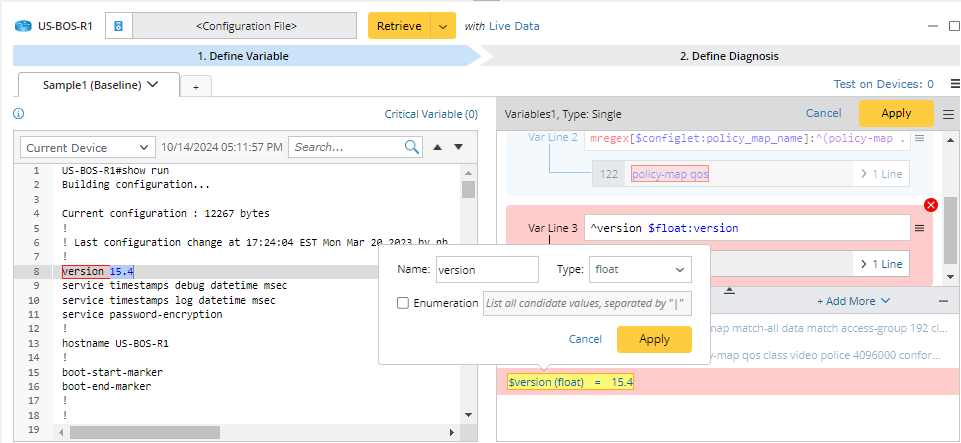Image resolution: width=961 pixels, height=443 pixels.
Task: Expand the Add More menu
Action: [853, 300]
